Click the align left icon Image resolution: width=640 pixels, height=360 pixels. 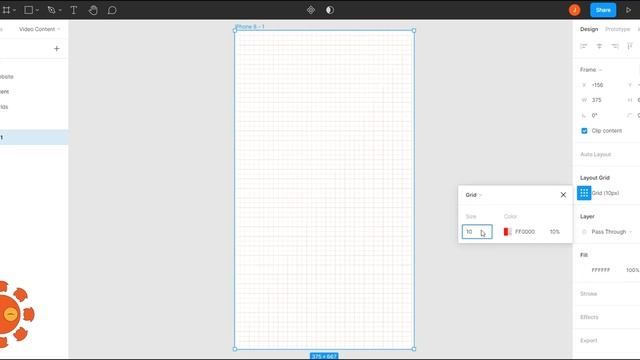(584, 46)
